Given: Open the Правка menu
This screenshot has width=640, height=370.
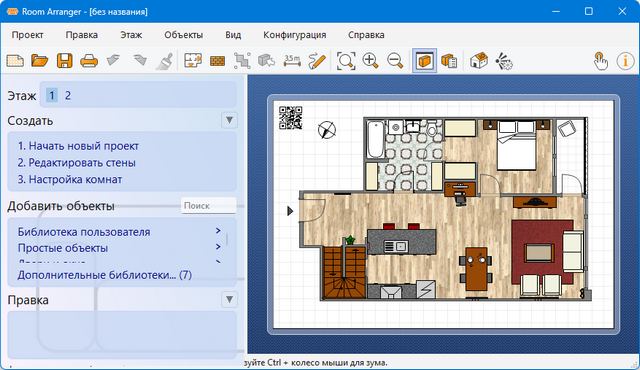Looking at the screenshot, I should [82, 35].
